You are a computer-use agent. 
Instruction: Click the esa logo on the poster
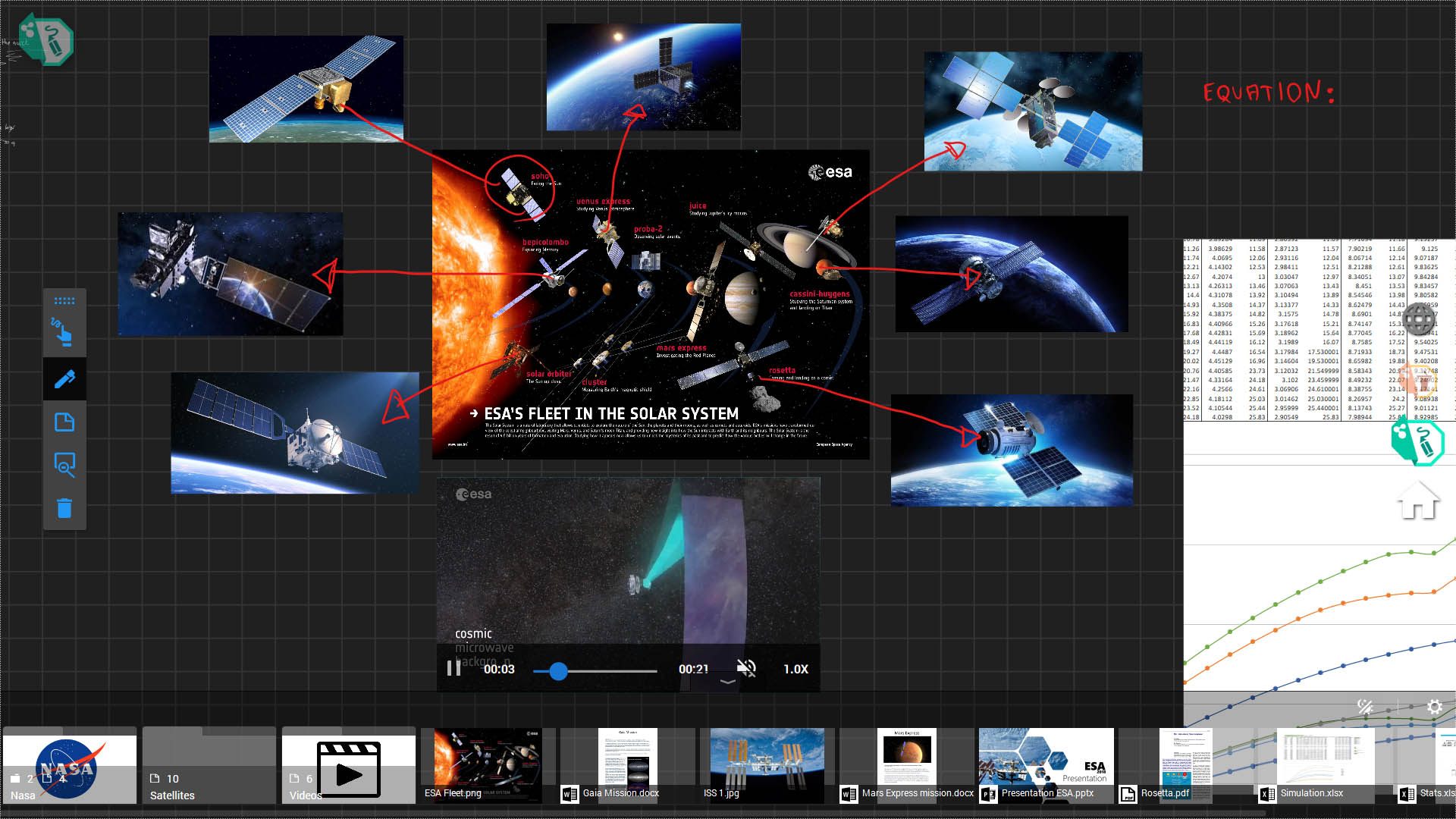(830, 172)
